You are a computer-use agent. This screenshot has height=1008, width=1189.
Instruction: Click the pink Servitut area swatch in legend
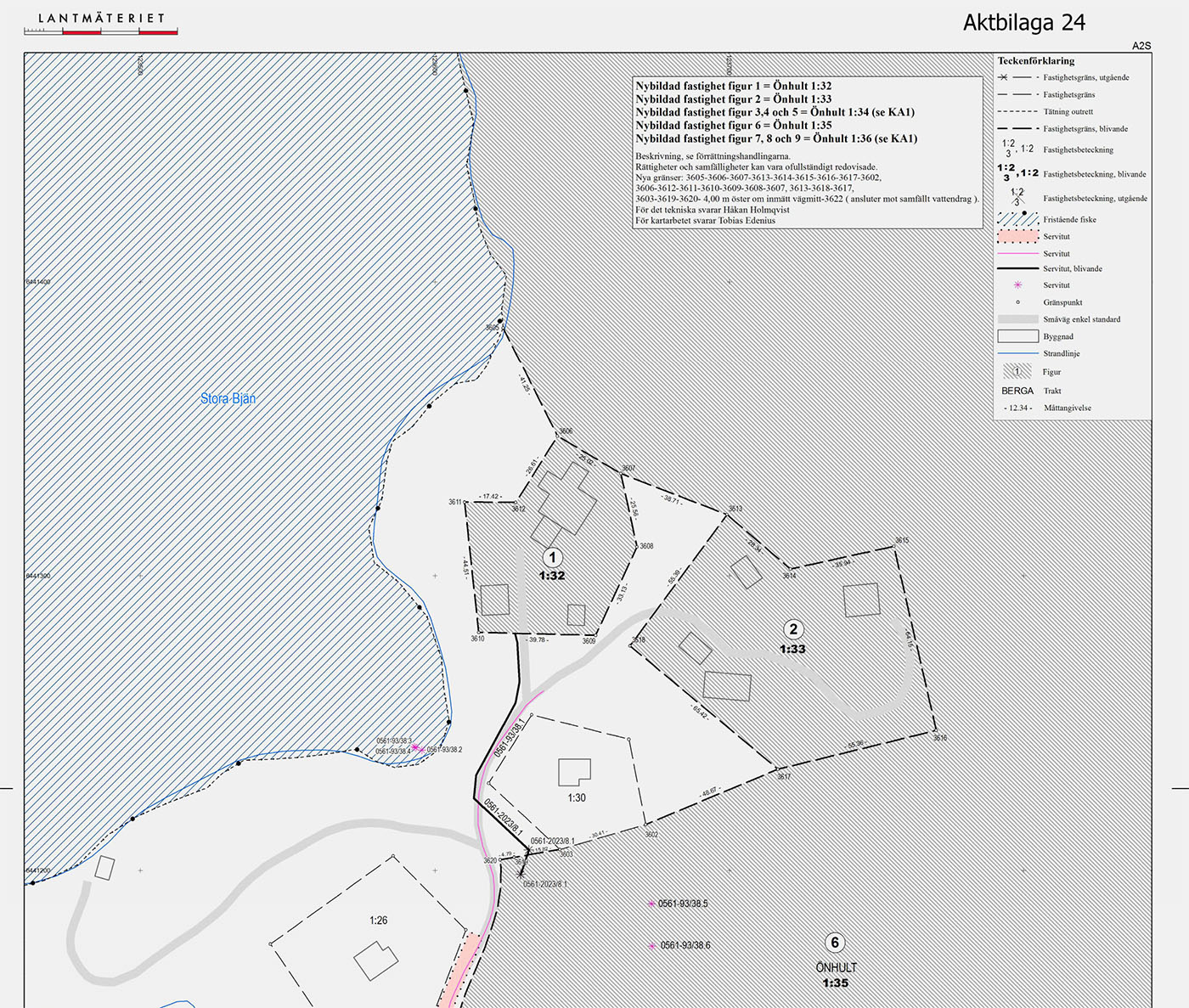coord(1017,236)
